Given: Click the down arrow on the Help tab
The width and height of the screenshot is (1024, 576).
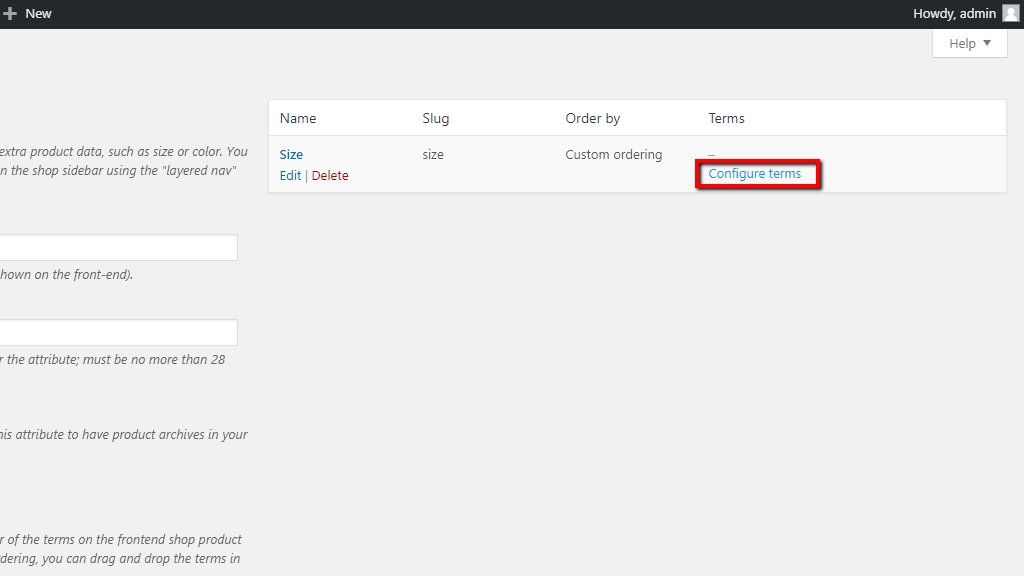Looking at the screenshot, I should tap(986, 43).
